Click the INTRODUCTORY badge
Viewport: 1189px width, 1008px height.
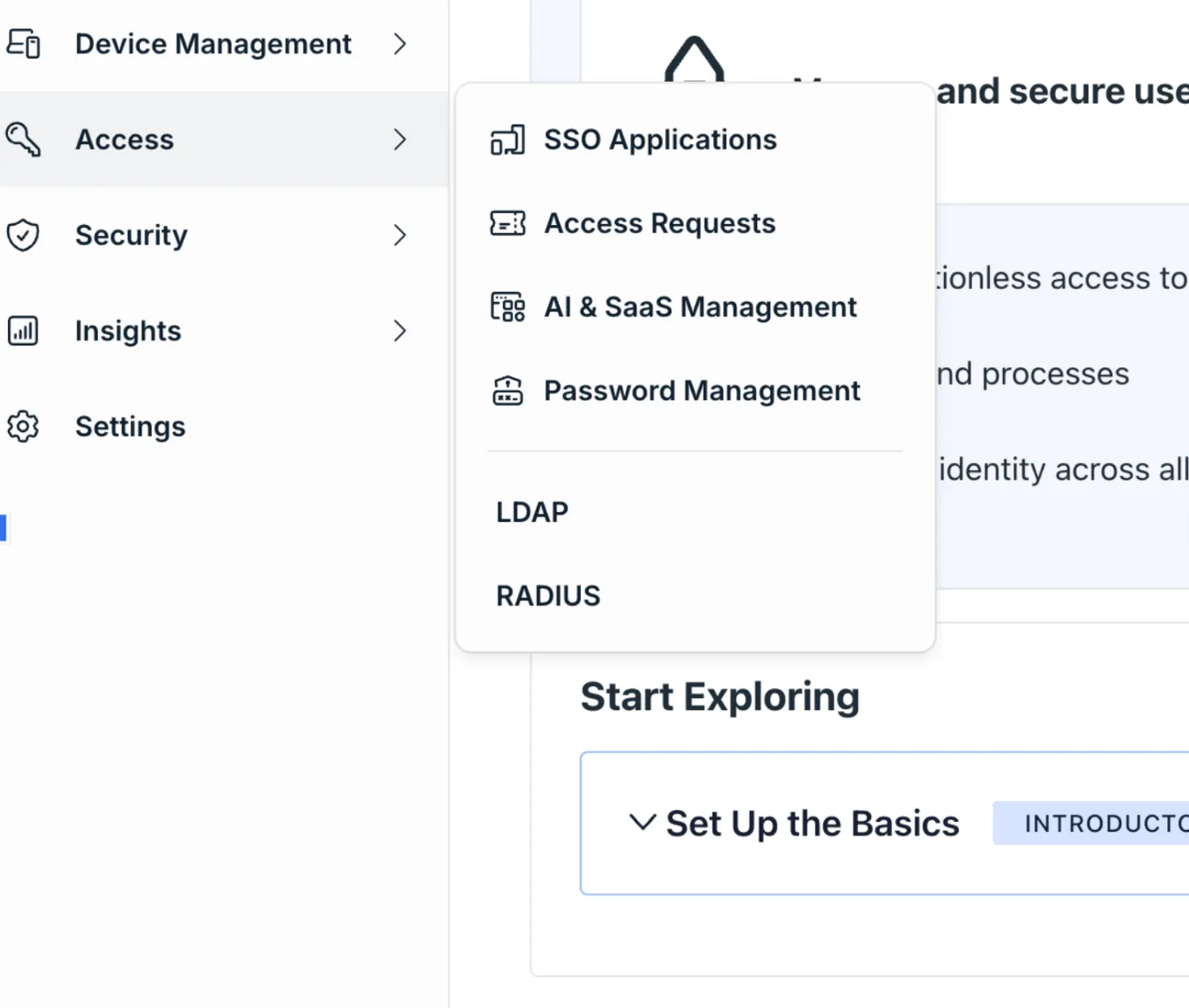pos(1091,824)
